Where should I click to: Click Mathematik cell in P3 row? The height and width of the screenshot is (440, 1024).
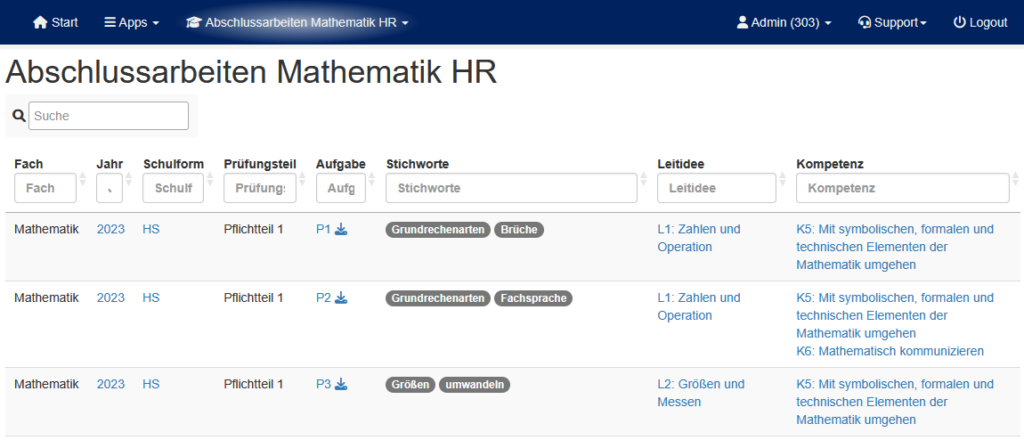(x=46, y=384)
